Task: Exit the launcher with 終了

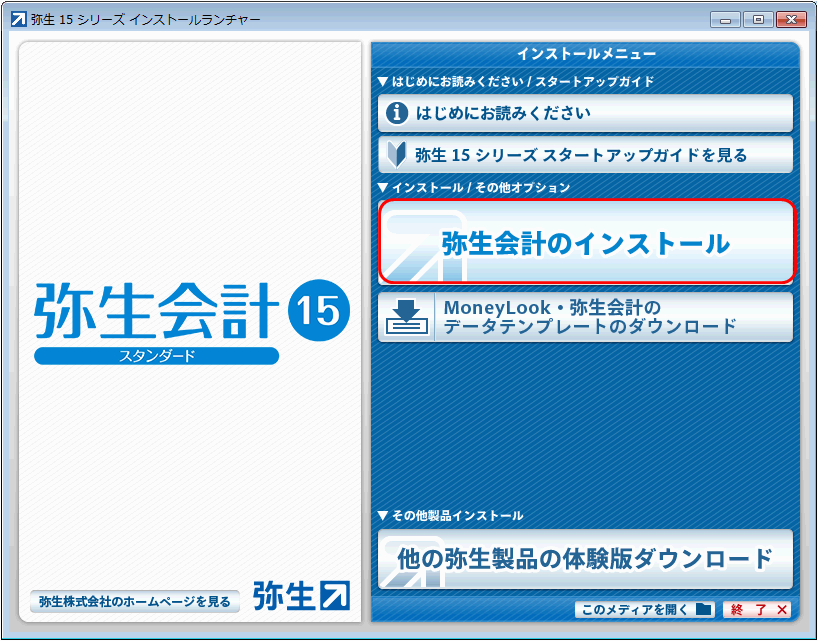Action: pyautogui.click(x=757, y=610)
